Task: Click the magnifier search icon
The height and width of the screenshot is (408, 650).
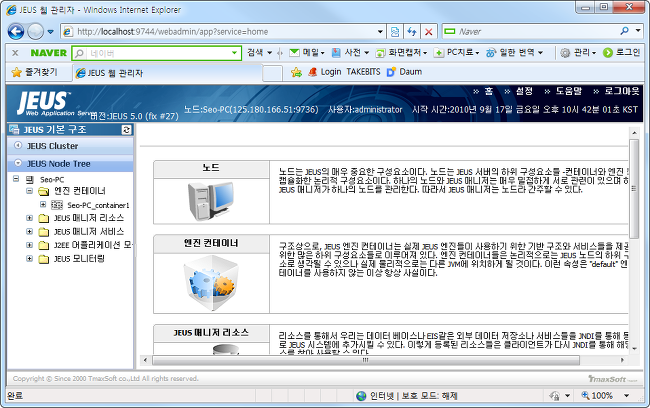Action: 624,31
